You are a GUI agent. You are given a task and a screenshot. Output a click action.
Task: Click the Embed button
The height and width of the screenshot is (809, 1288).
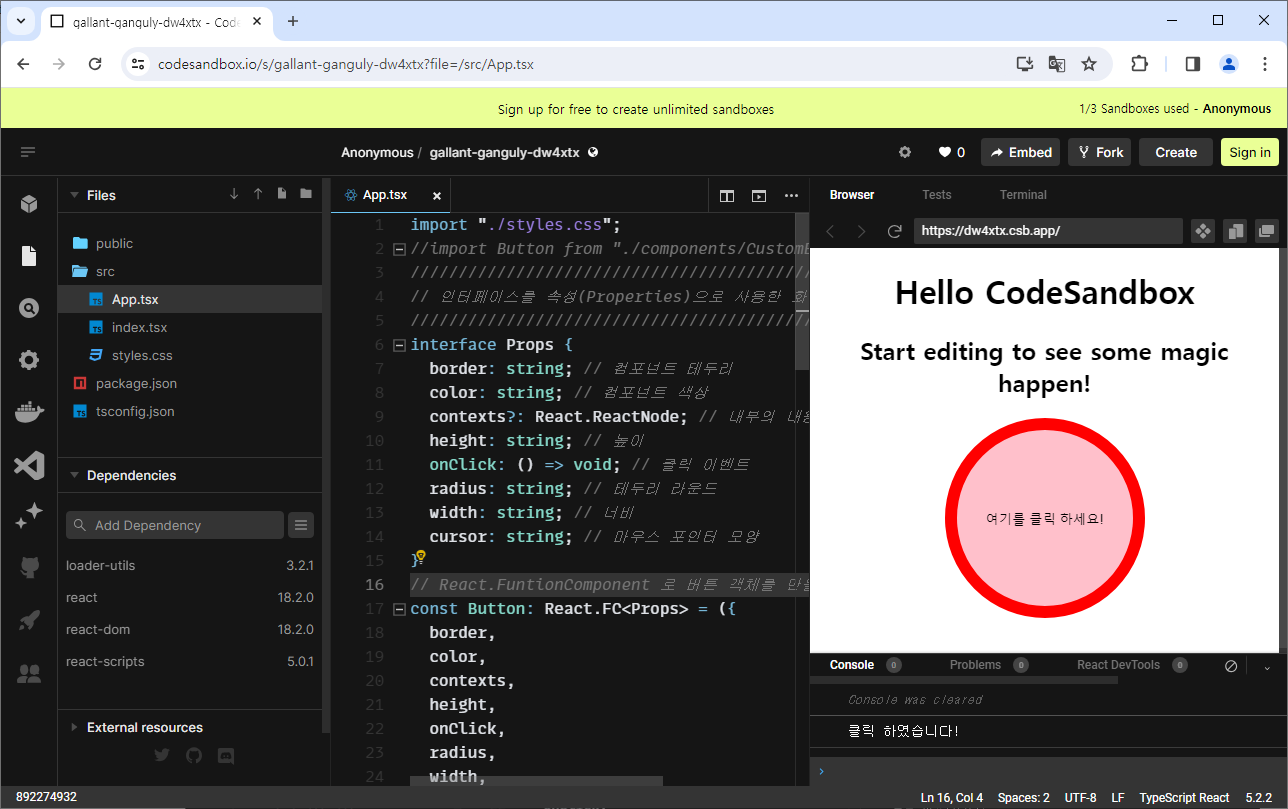tap(1020, 152)
